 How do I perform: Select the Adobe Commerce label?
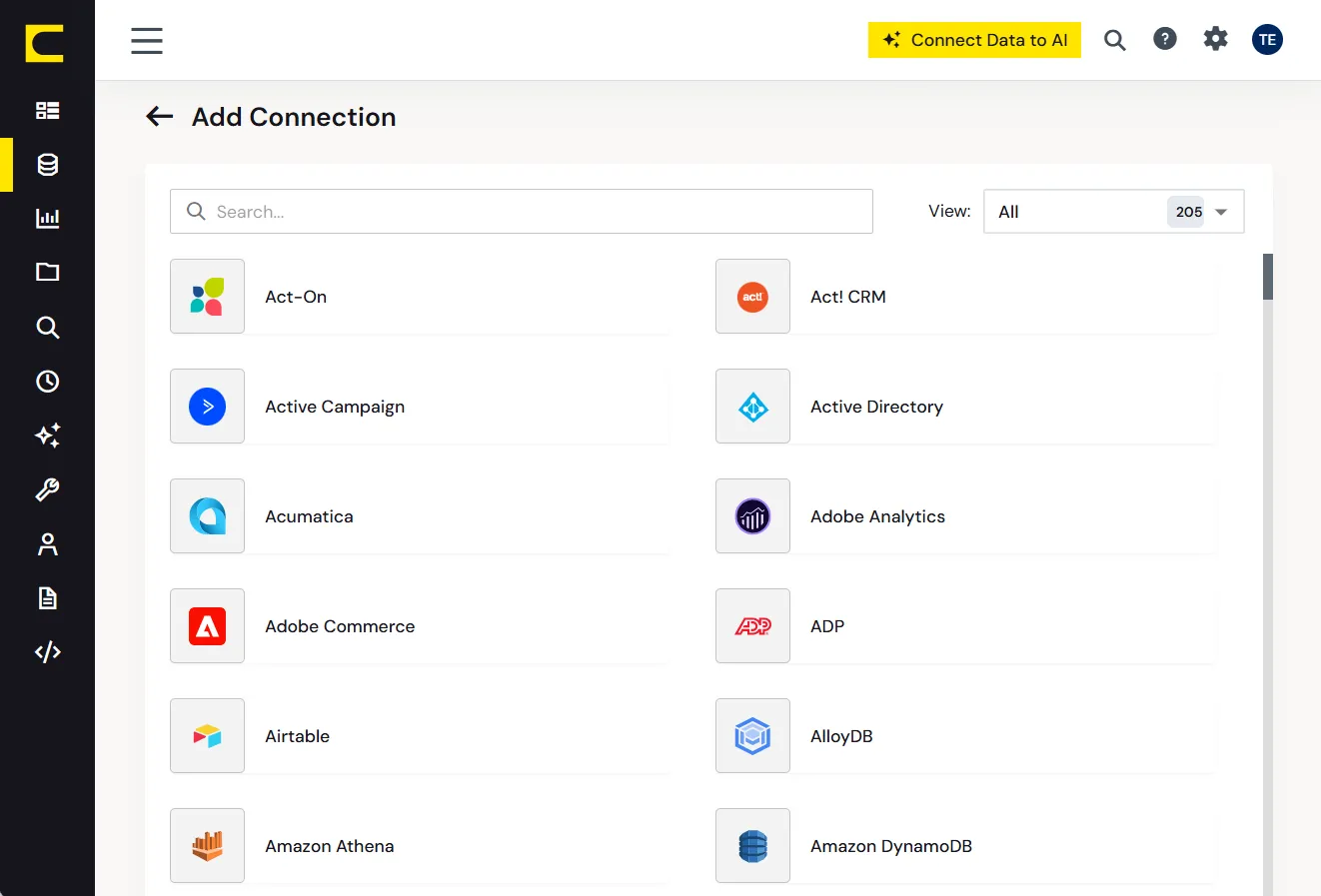click(340, 626)
